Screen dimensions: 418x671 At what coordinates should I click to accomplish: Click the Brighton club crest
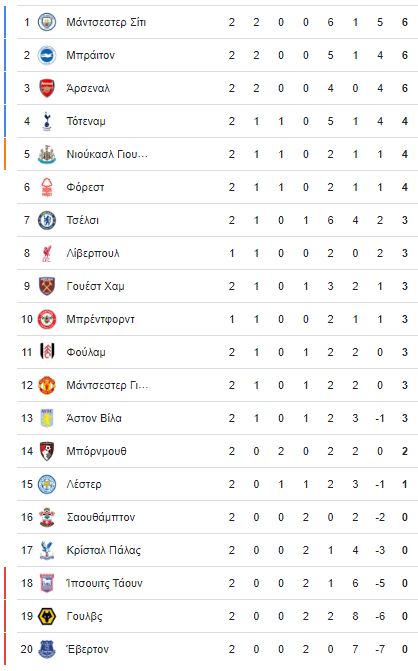[47, 55]
